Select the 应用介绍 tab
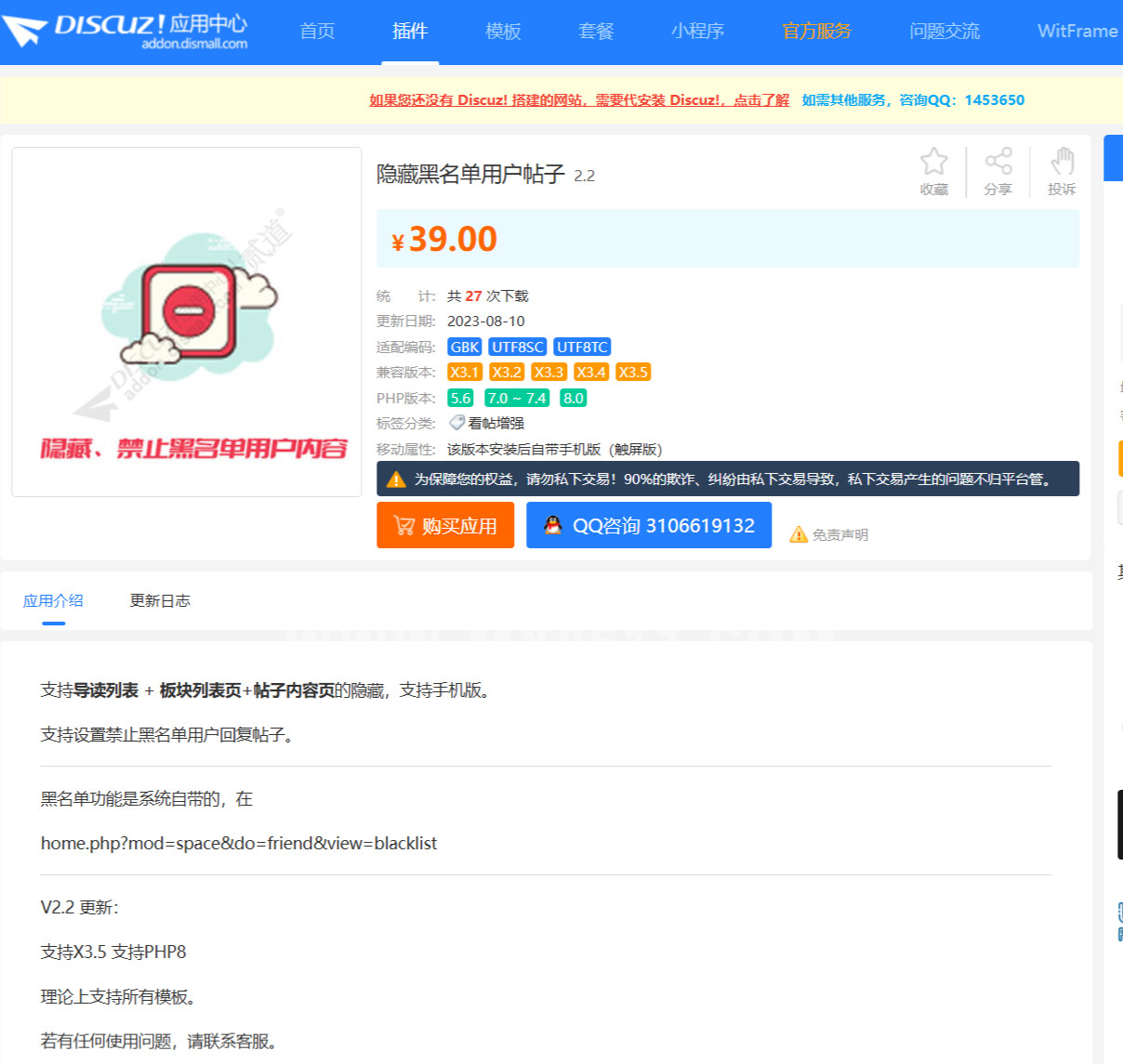1123x1064 pixels. pyautogui.click(x=53, y=600)
